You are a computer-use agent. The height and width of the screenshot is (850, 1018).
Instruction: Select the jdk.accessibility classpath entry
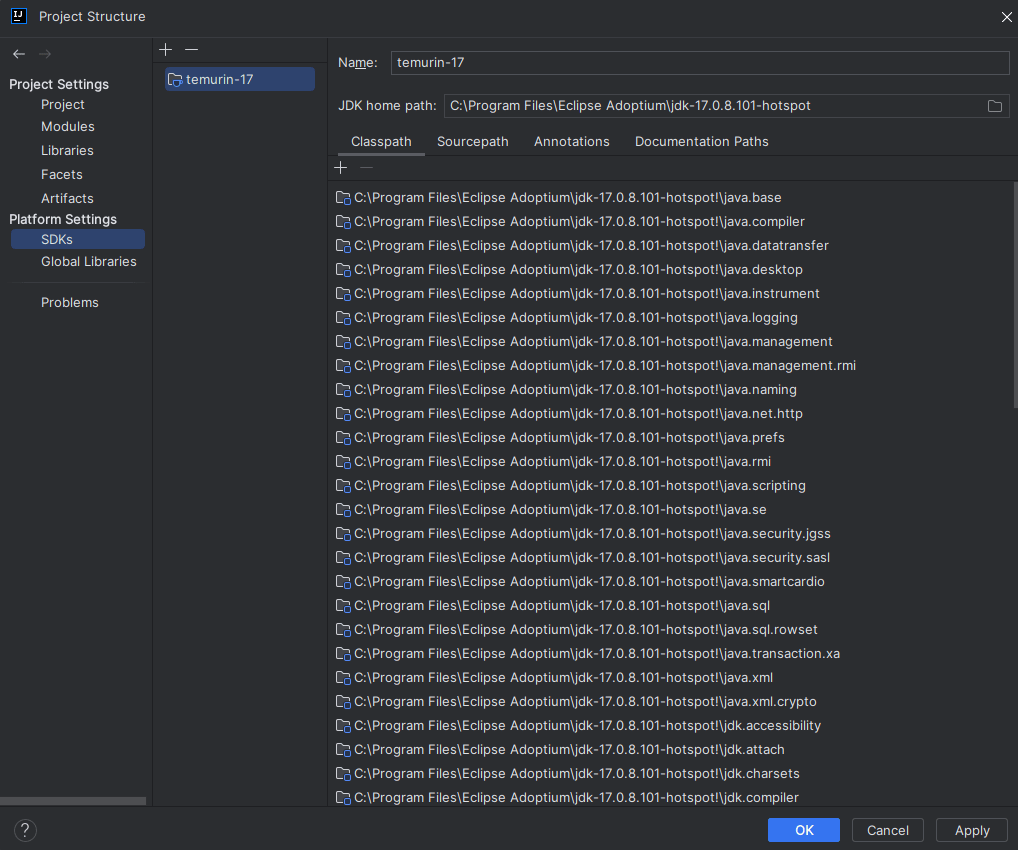coord(578,726)
